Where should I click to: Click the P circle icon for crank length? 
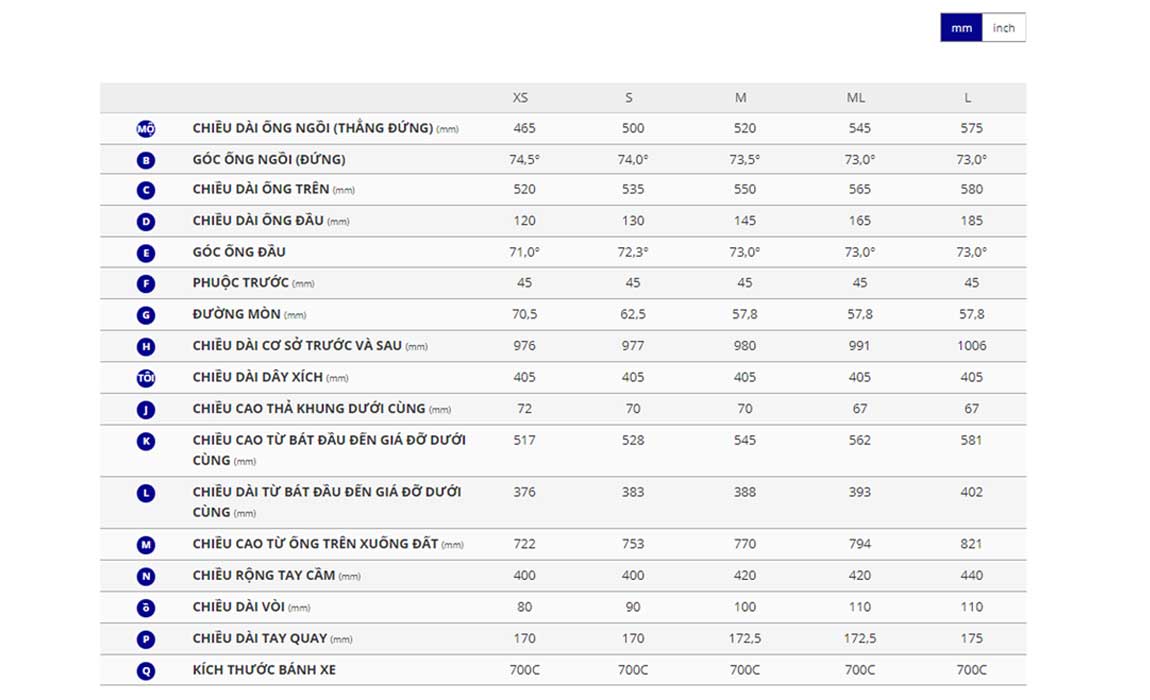[146, 639]
